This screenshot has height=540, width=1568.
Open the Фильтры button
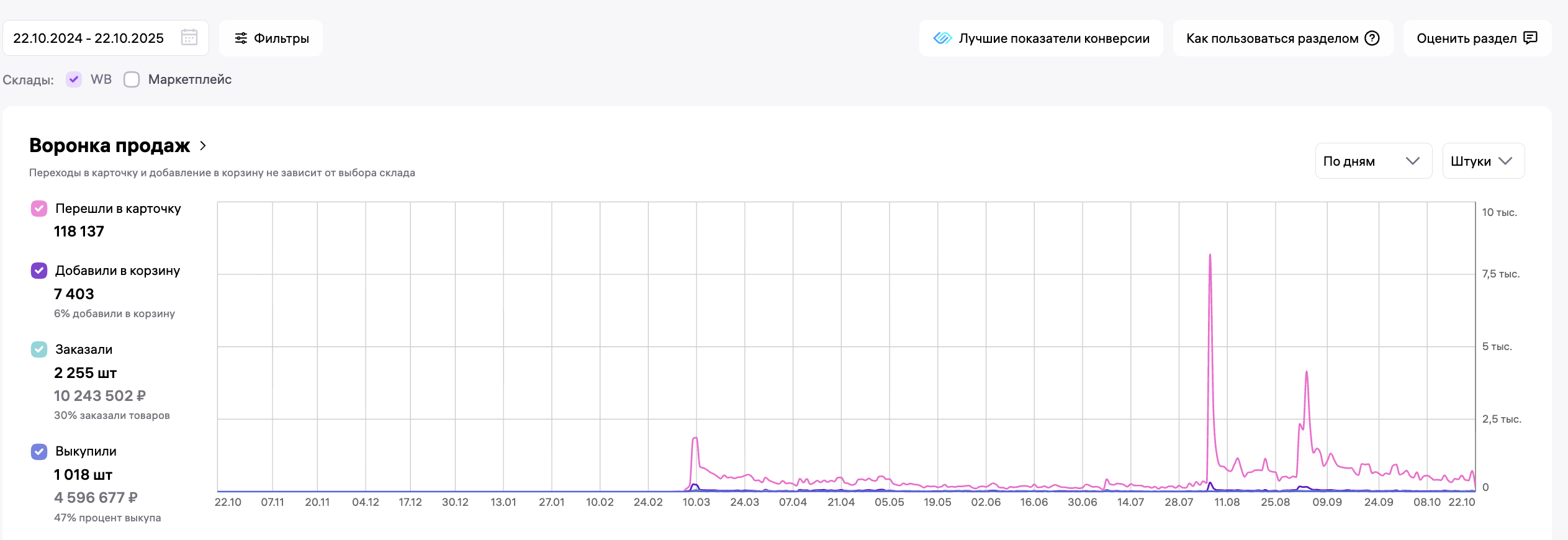(x=271, y=38)
